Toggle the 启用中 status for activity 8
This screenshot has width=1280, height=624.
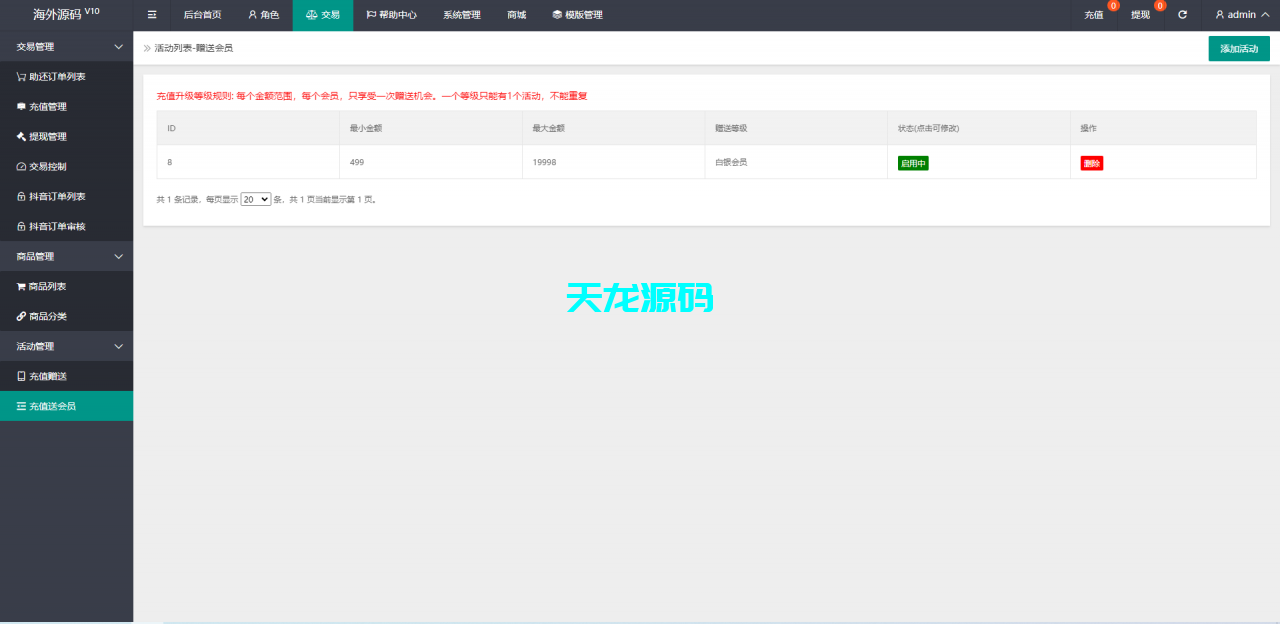click(x=911, y=161)
